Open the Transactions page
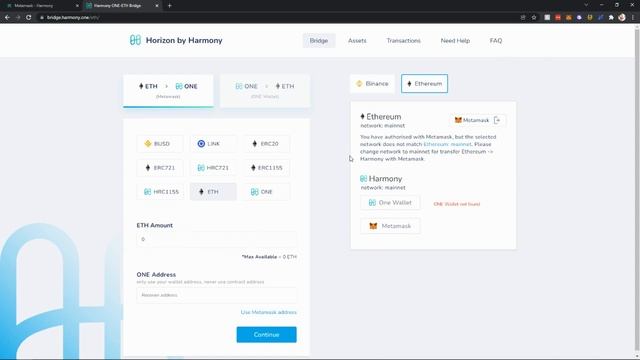 coord(403,40)
